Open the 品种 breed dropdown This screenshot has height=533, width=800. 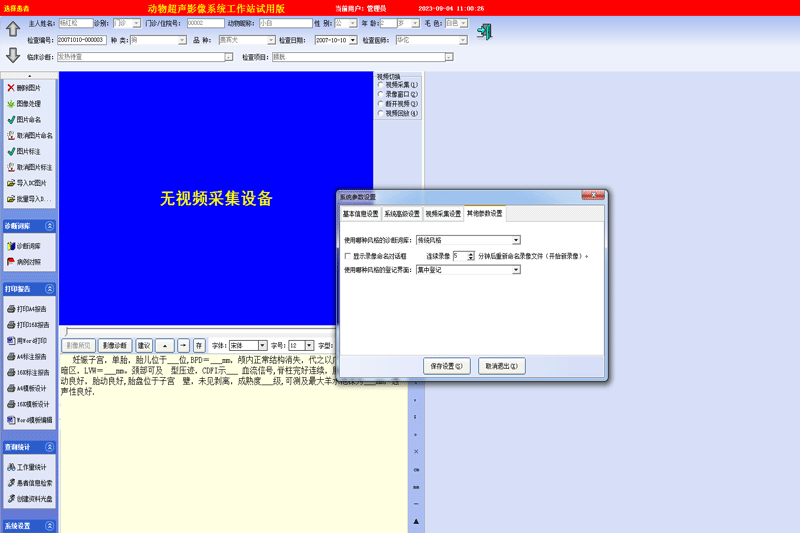[271, 40]
